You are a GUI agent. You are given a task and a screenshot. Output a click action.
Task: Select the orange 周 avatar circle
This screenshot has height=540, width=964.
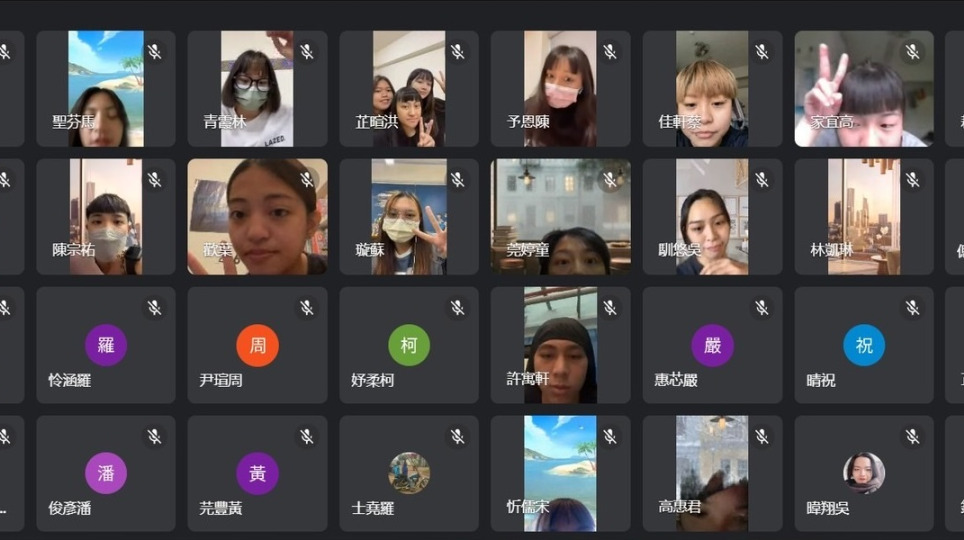pos(258,345)
